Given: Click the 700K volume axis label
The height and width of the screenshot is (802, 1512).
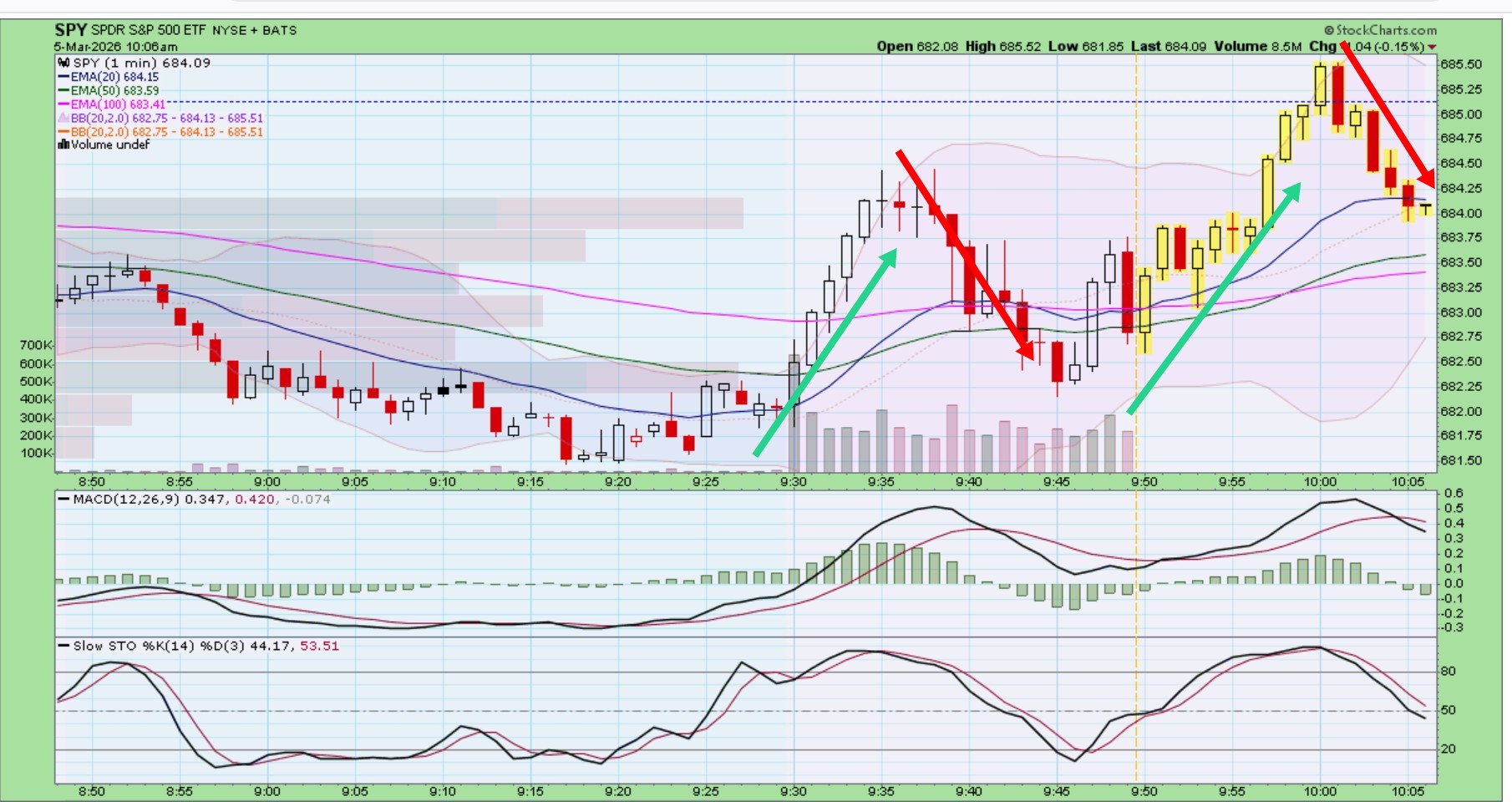Looking at the screenshot, I should [x=36, y=345].
